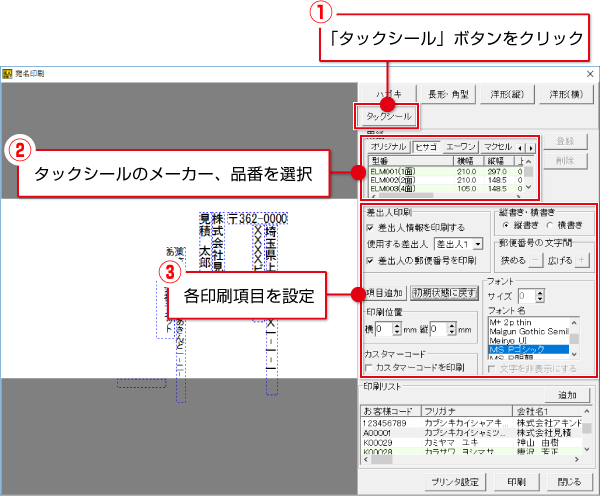This screenshot has width=600, height=496.
Task: Click the 追加 button in 印刷リスト
Action: (567, 395)
